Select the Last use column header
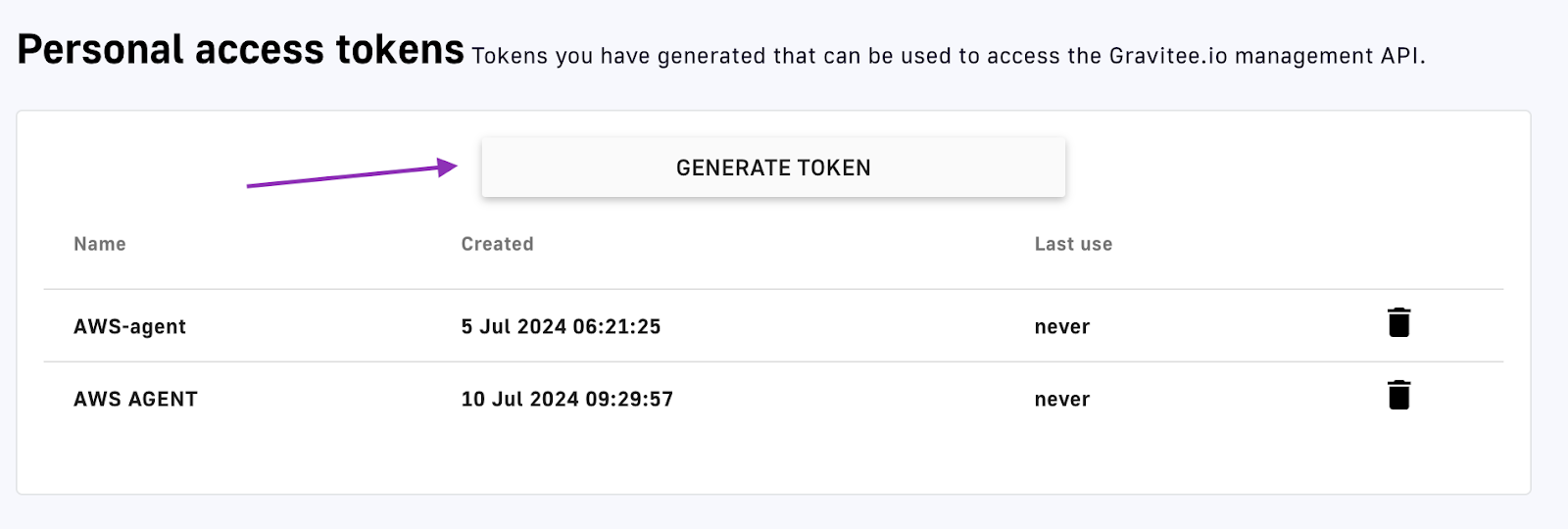This screenshot has width=1568, height=529. tap(1073, 244)
